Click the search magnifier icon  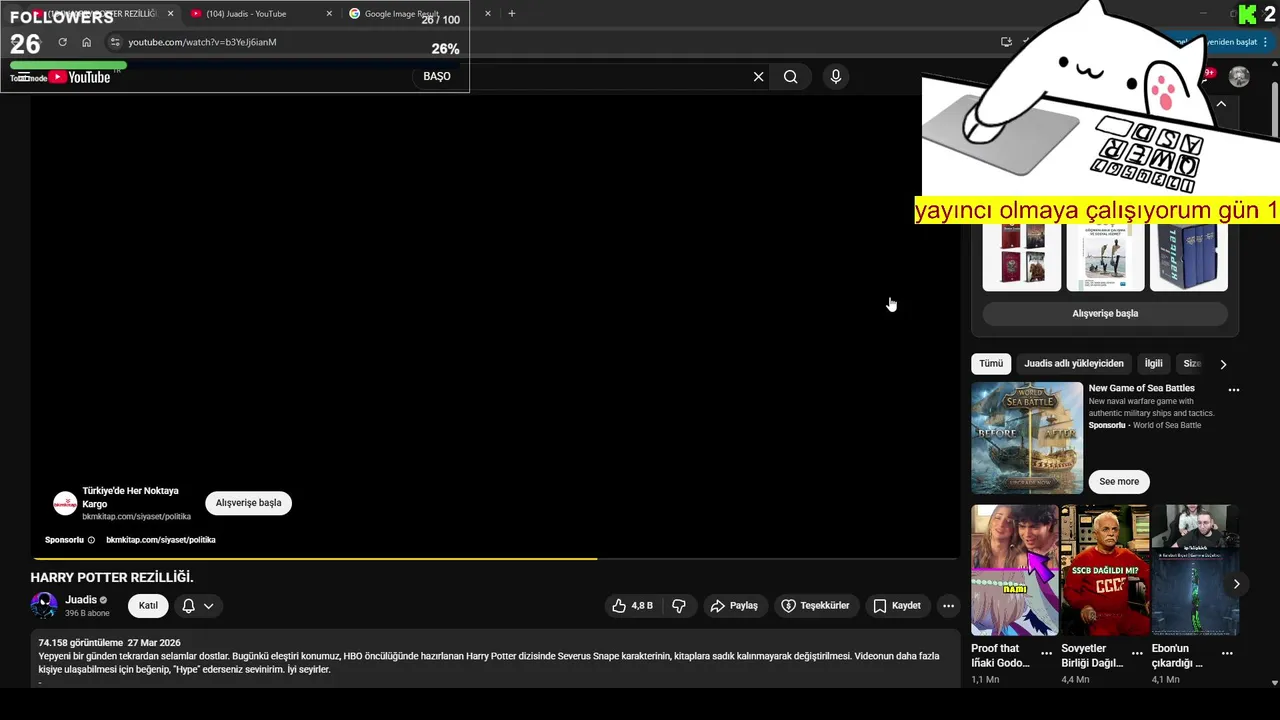(791, 77)
